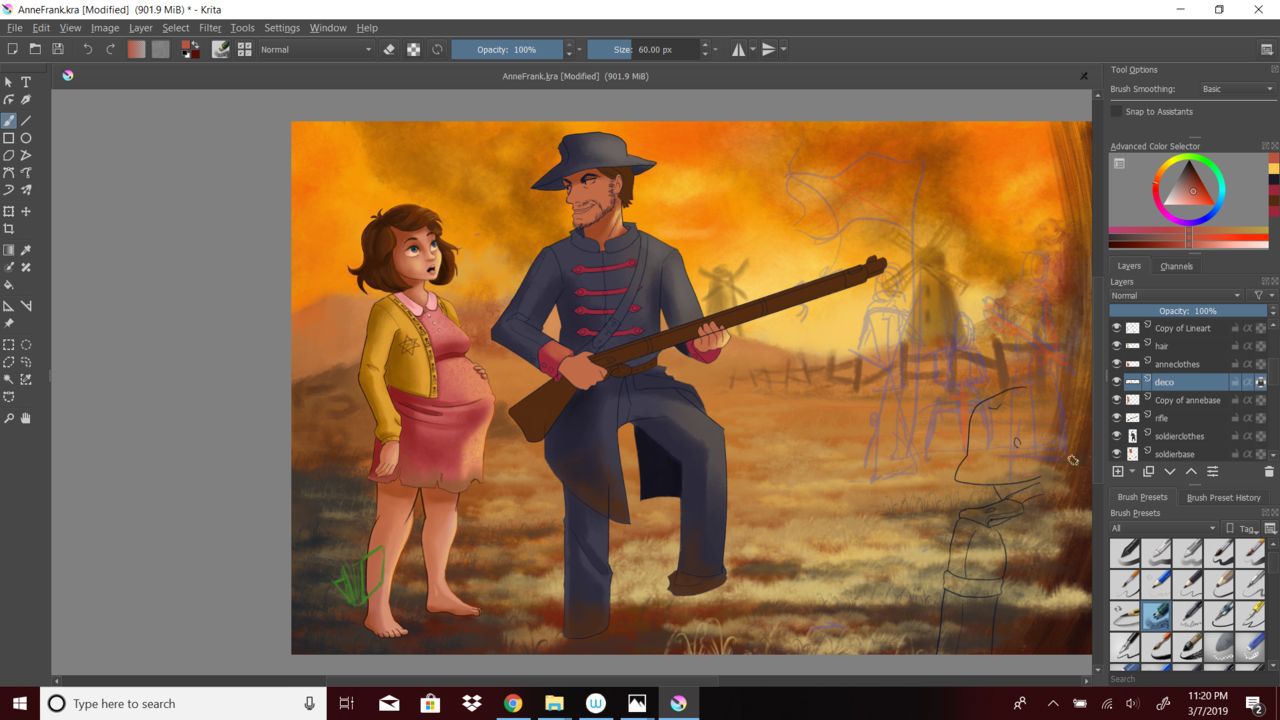Reload the original brush preset
This screenshot has height=720, width=1280.
tap(437, 49)
